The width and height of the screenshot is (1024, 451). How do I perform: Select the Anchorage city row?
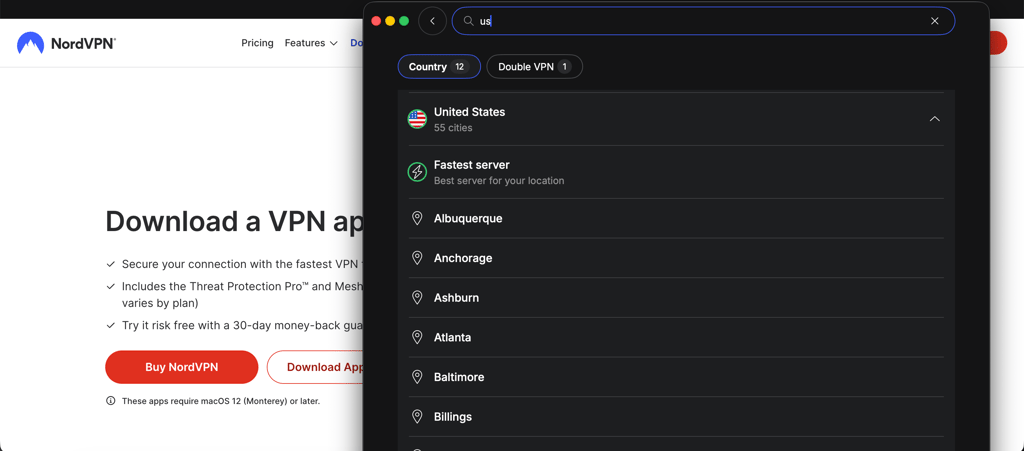[x=676, y=258]
